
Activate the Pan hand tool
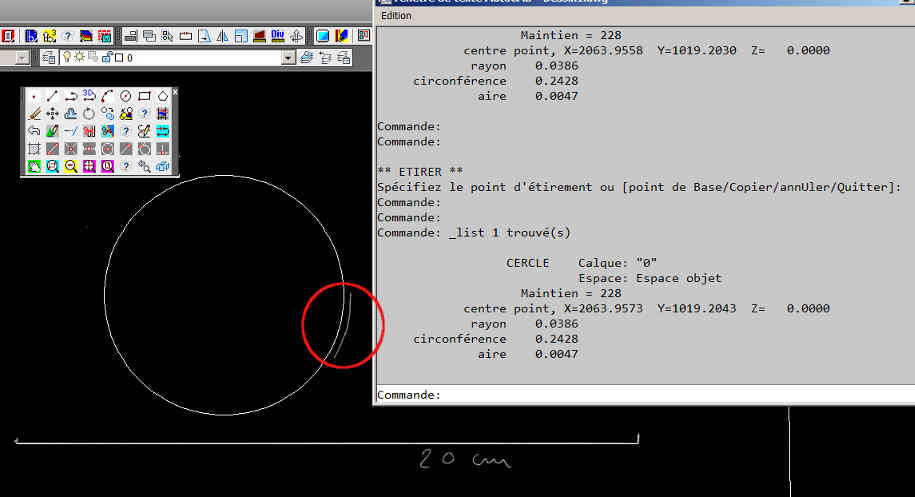pos(34,166)
